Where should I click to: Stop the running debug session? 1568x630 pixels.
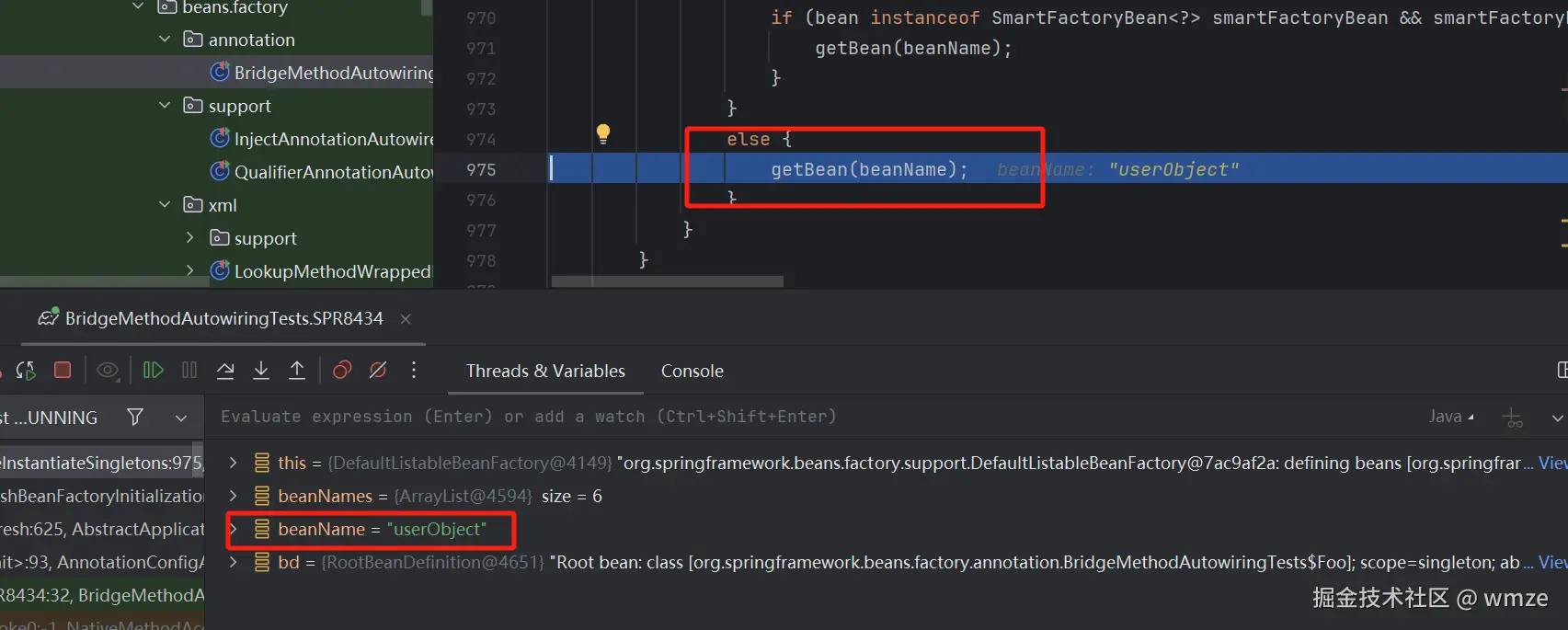point(63,370)
